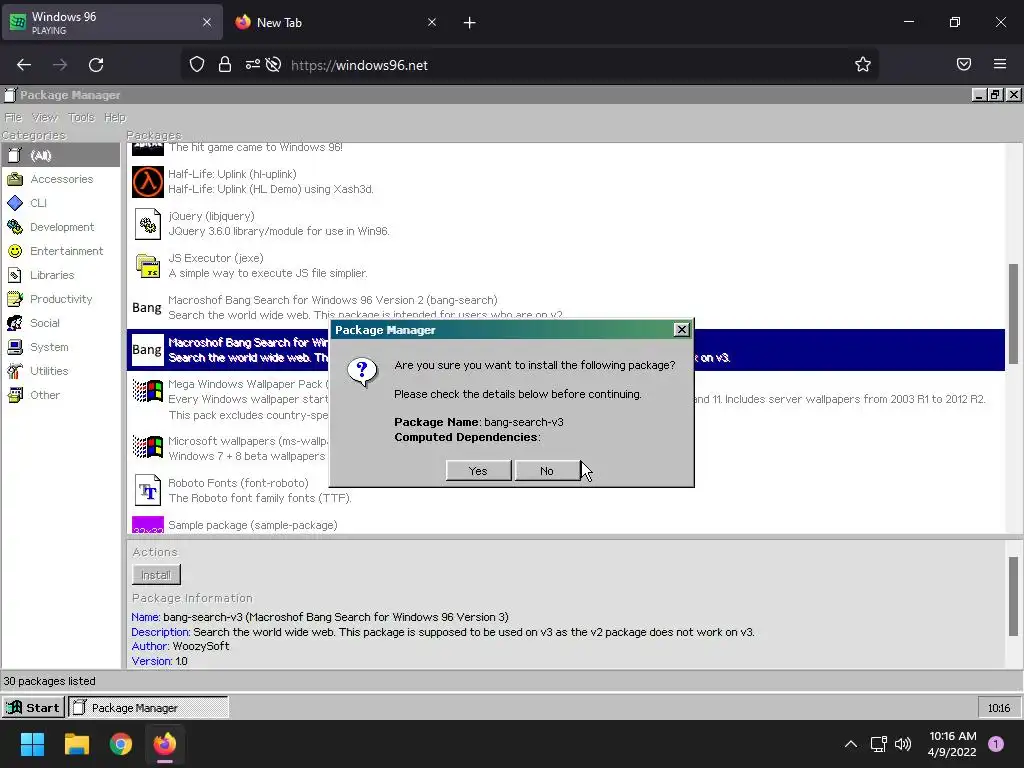
Task: Open File Explorer from Windows taskbar
Action: click(x=76, y=744)
